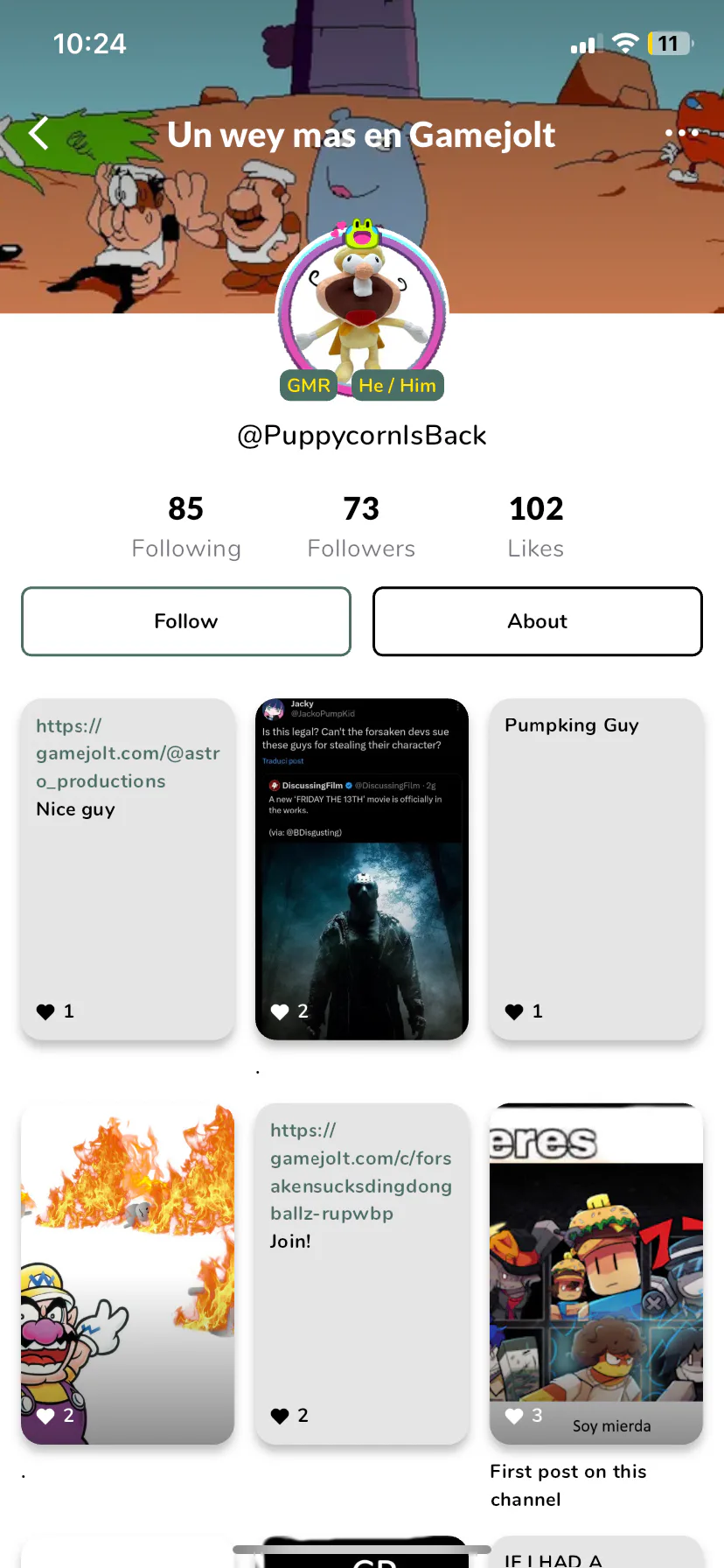This screenshot has height=1568, width=724.
Task: Open the About section
Action: pos(538,621)
